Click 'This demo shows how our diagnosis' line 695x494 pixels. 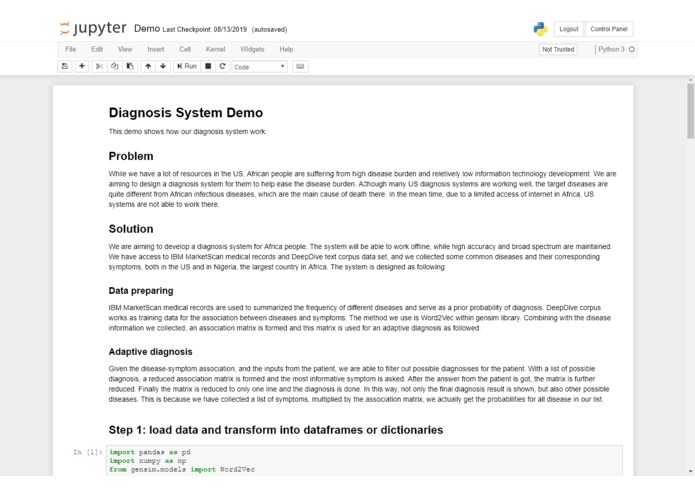pyautogui.click(x=187, y=132)
